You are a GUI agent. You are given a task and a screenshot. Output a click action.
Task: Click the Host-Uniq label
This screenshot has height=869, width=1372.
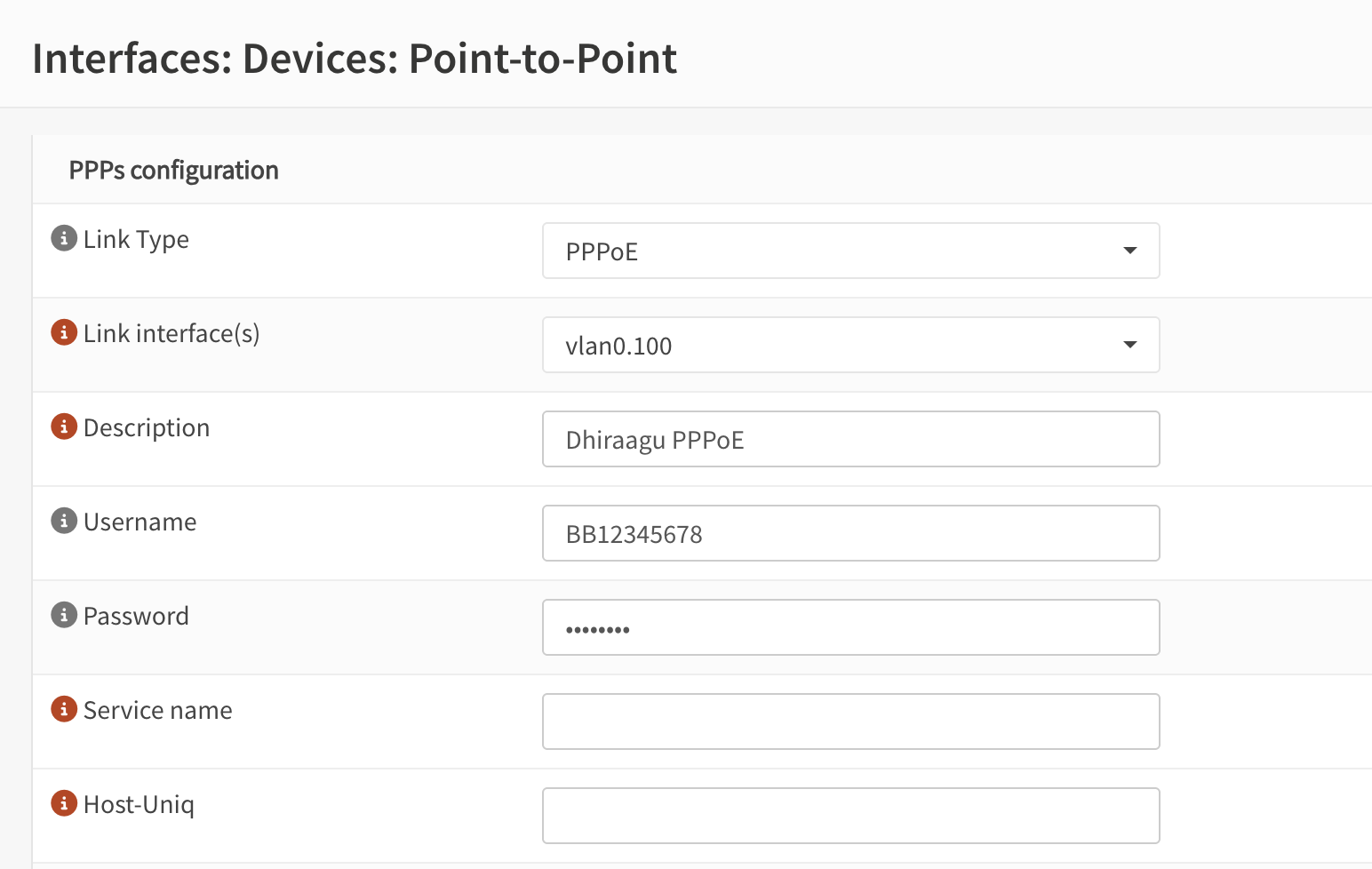click(139, 803)
